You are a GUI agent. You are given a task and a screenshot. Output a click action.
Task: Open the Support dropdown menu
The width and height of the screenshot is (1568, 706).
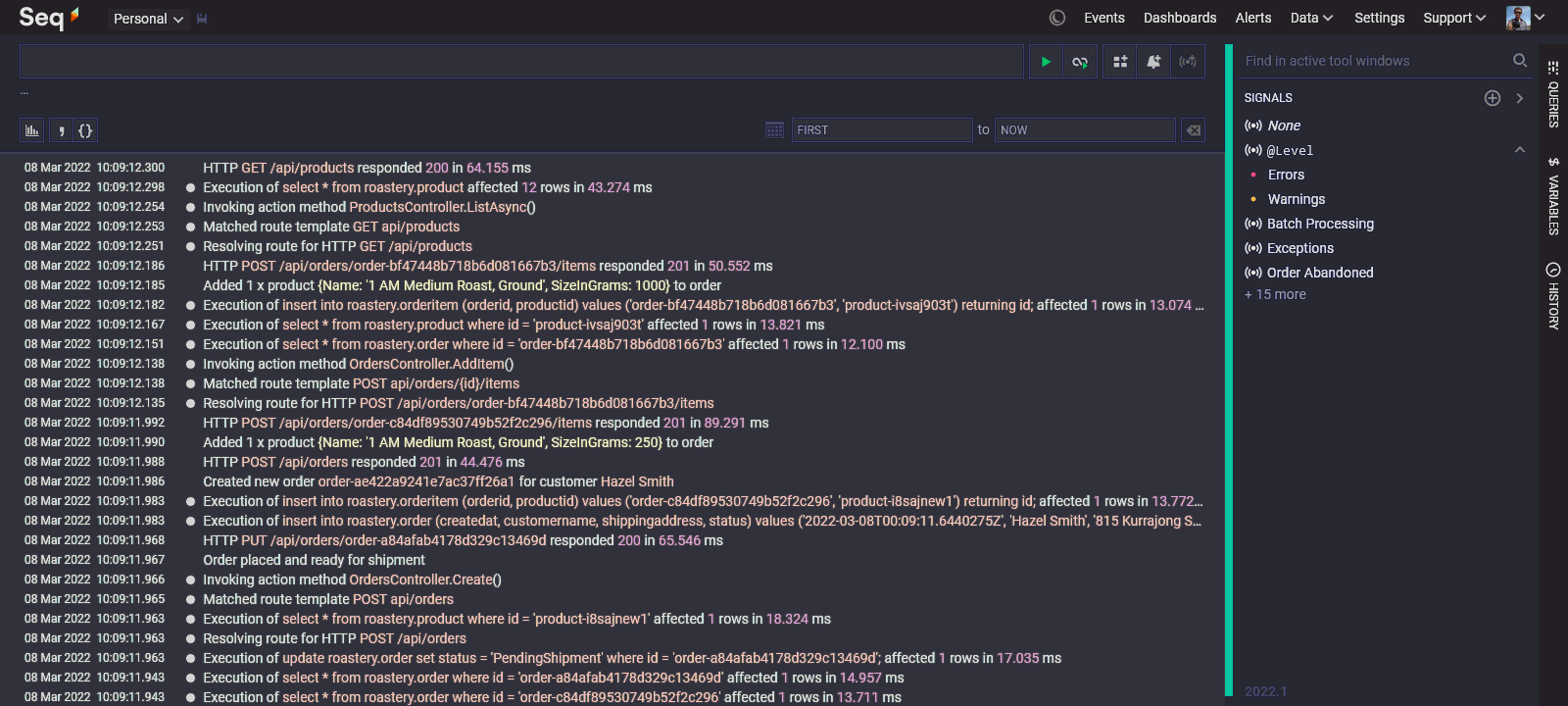click(1454, 18)
